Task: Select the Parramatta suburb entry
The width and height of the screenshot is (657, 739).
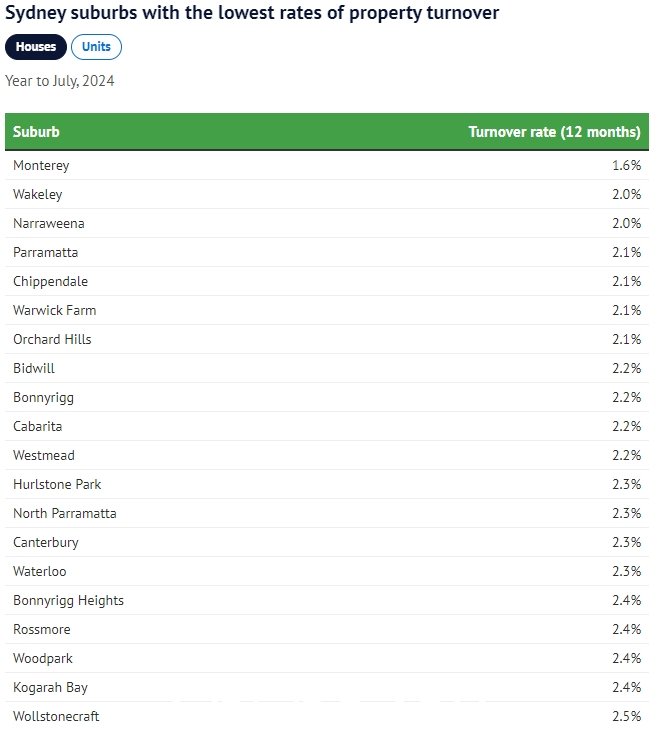Action: 46,252
